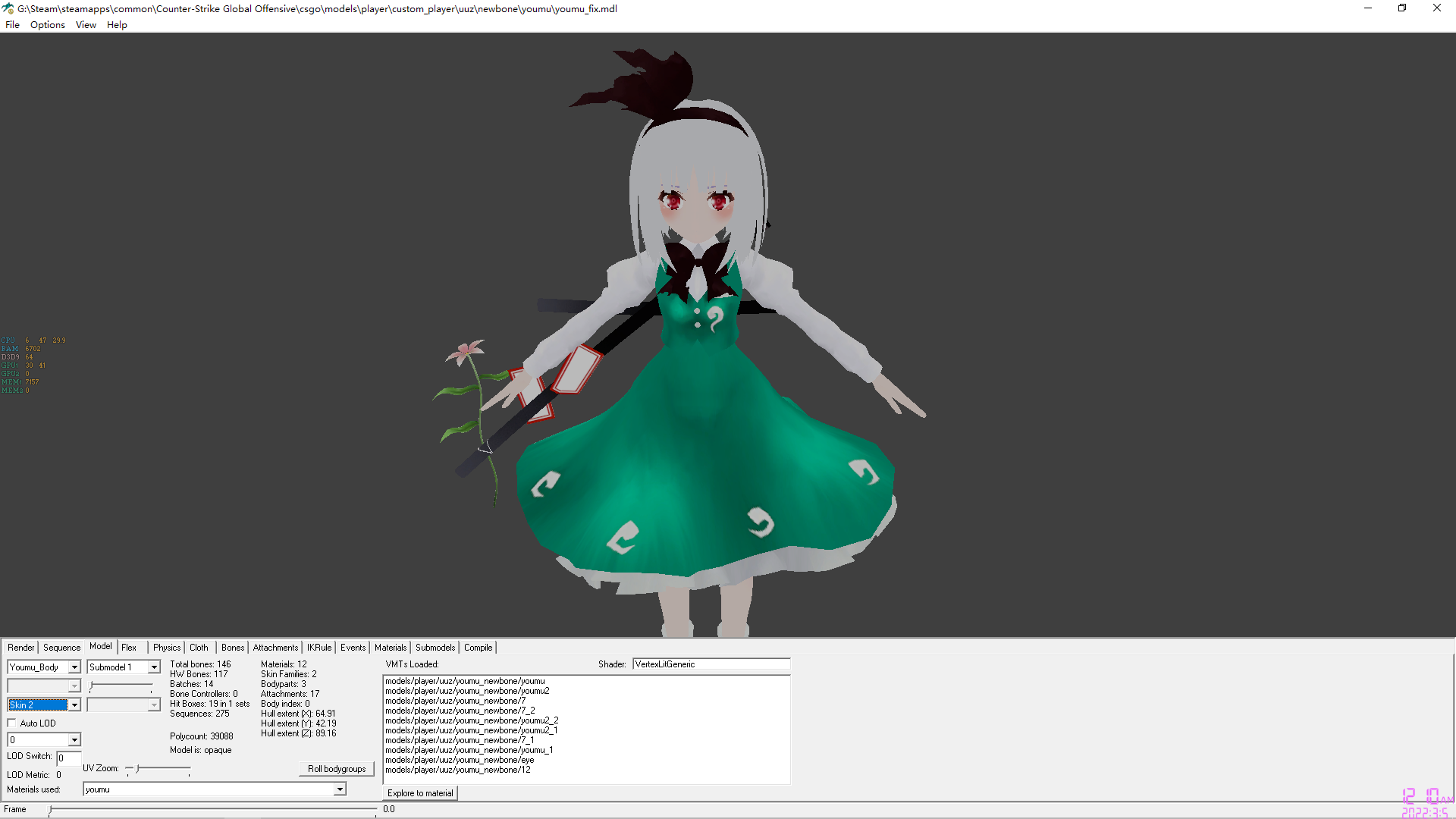Image resolution: width=1456 pixels, height=819 pixels.
Task: Click the Hit Boxes: 19 in 1 sets text
Action: pos(210,704)
